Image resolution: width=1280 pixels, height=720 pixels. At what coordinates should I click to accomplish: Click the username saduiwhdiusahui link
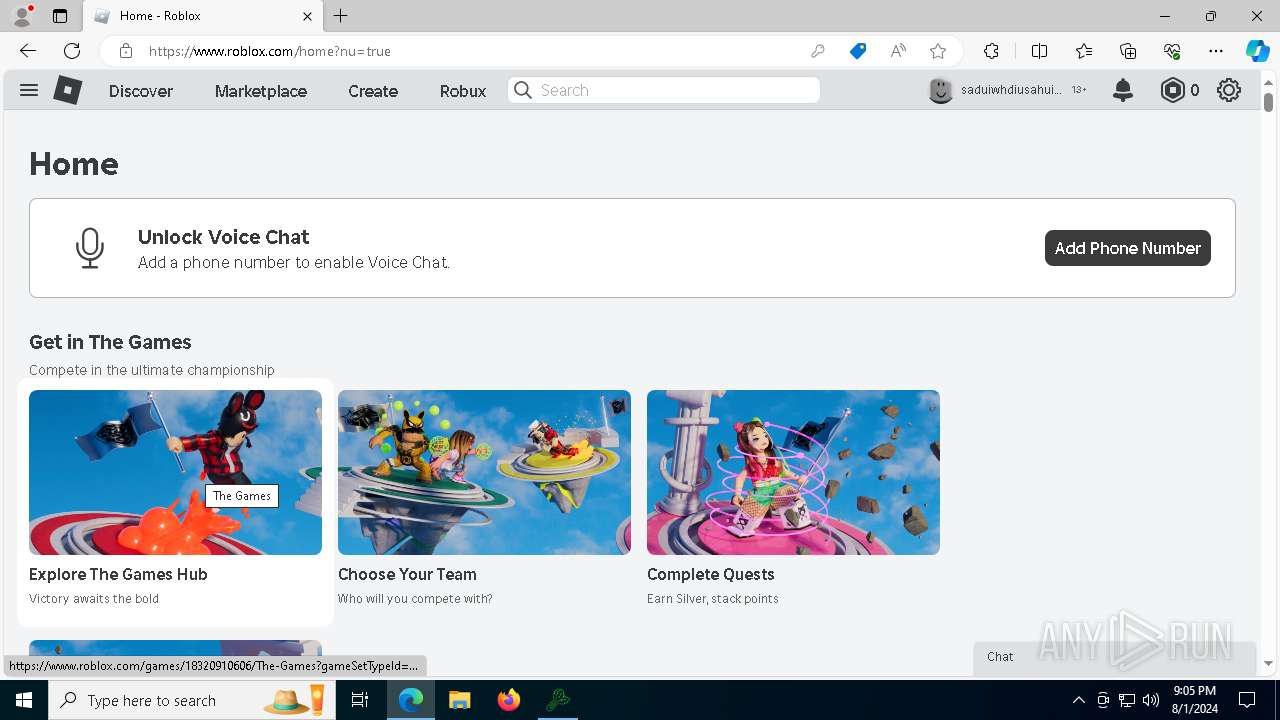click(x=1011, y=90)
